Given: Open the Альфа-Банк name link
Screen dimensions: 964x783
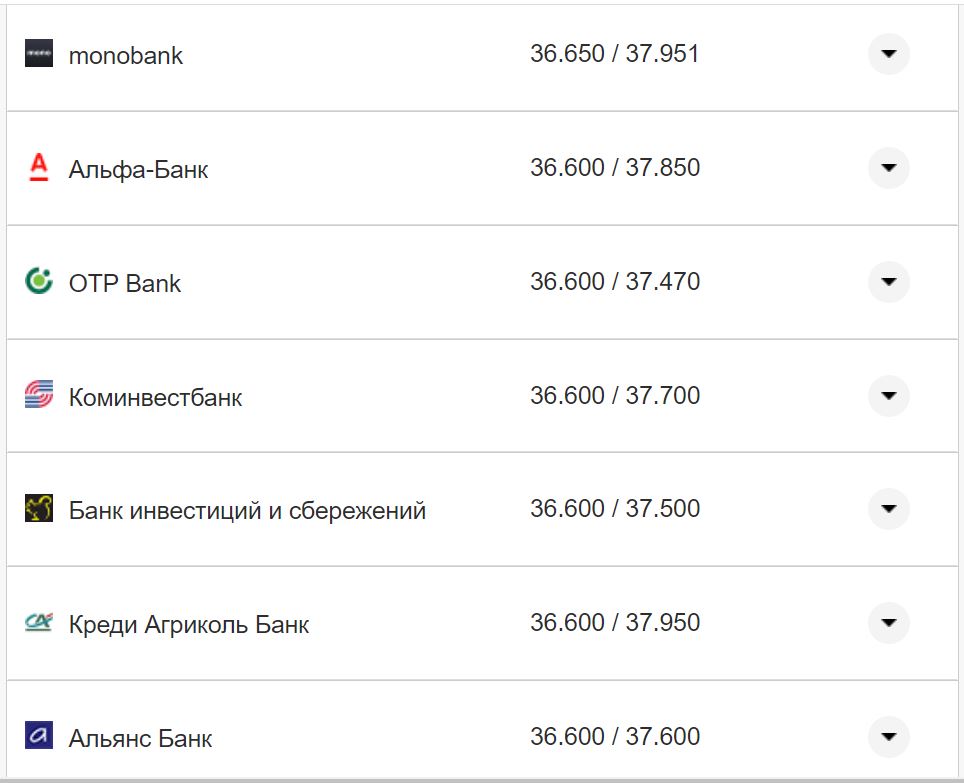Looking at the screenshot, I should coord(138,170).
